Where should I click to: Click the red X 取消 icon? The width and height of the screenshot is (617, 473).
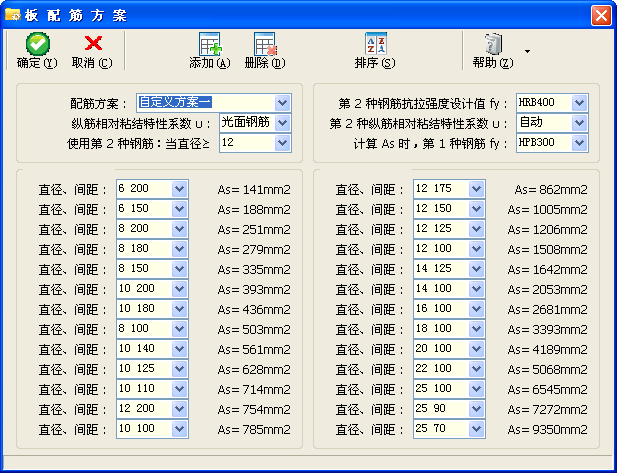(x=93, y=43)
